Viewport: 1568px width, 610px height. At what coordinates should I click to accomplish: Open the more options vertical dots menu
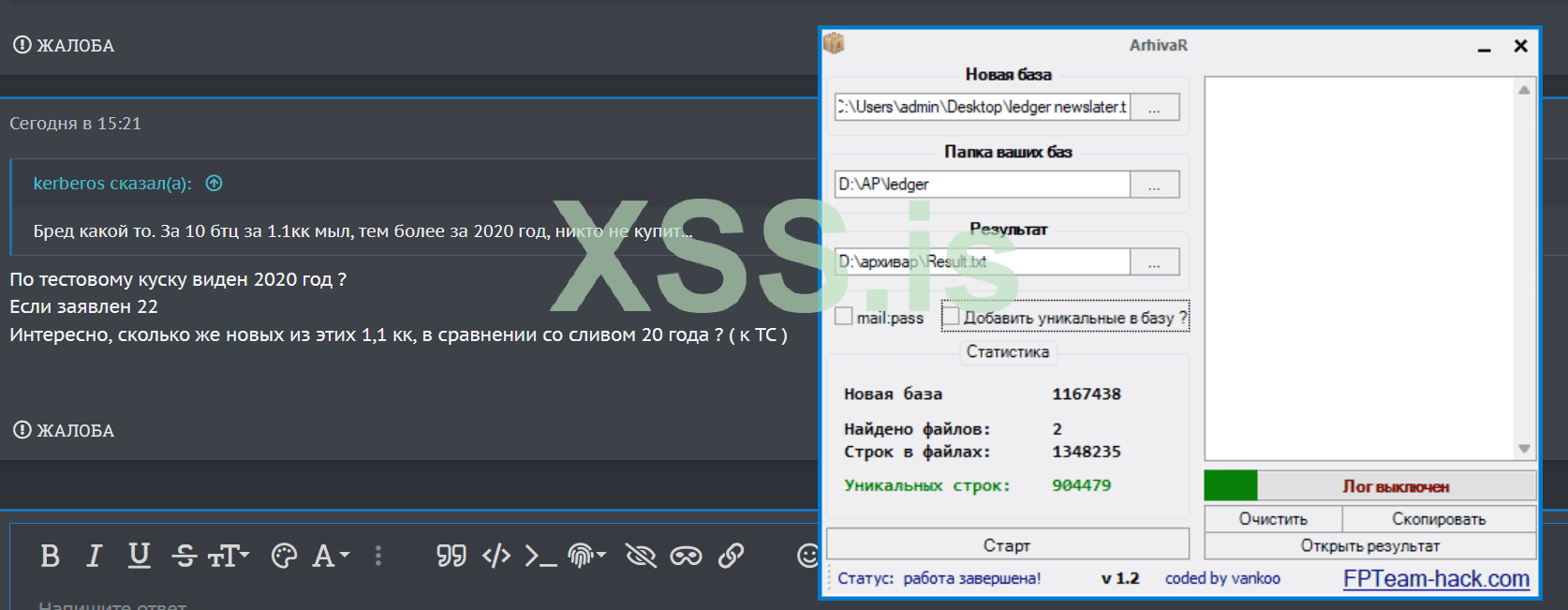pyautogui.click(x=378, y=556)
